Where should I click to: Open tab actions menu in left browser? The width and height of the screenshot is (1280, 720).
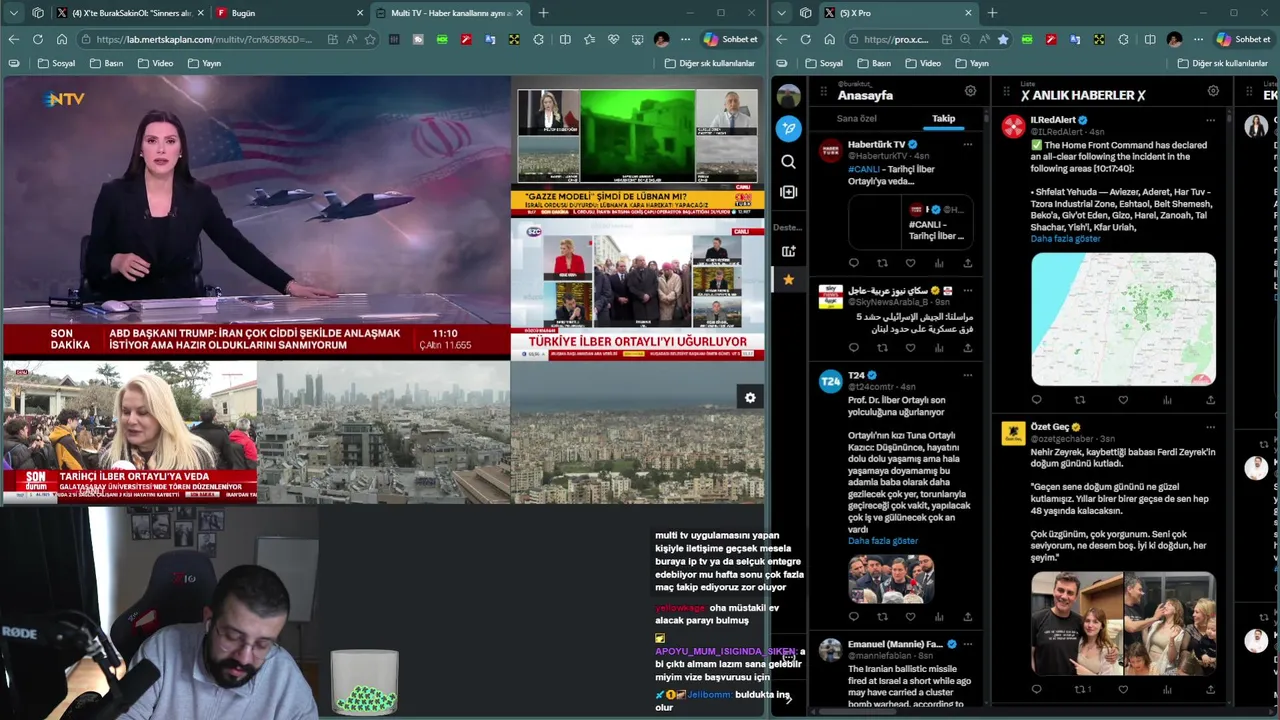tap(13, 13)
